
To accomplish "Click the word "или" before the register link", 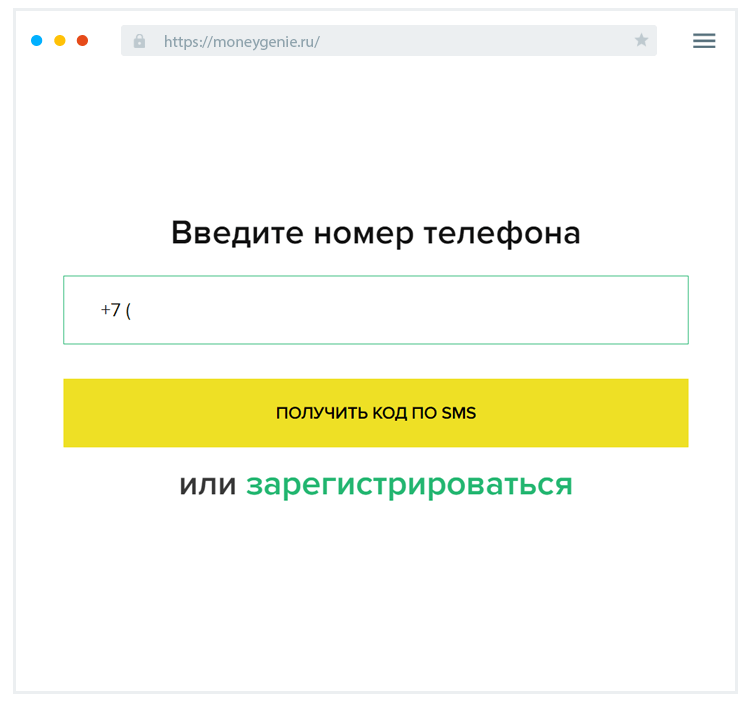I will (207, 485).
